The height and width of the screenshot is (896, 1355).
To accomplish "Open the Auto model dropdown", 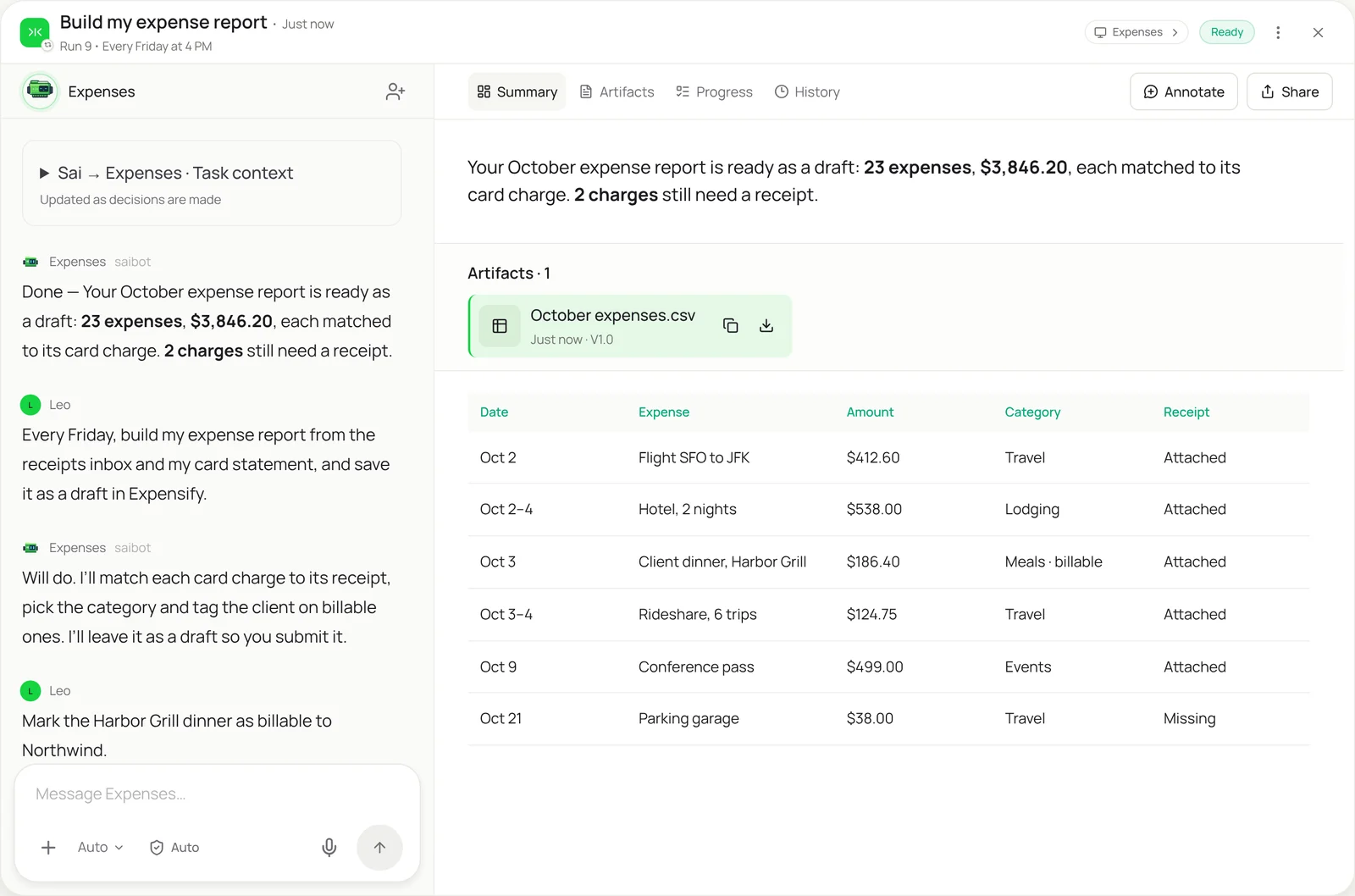I will [x=100, y=847].
